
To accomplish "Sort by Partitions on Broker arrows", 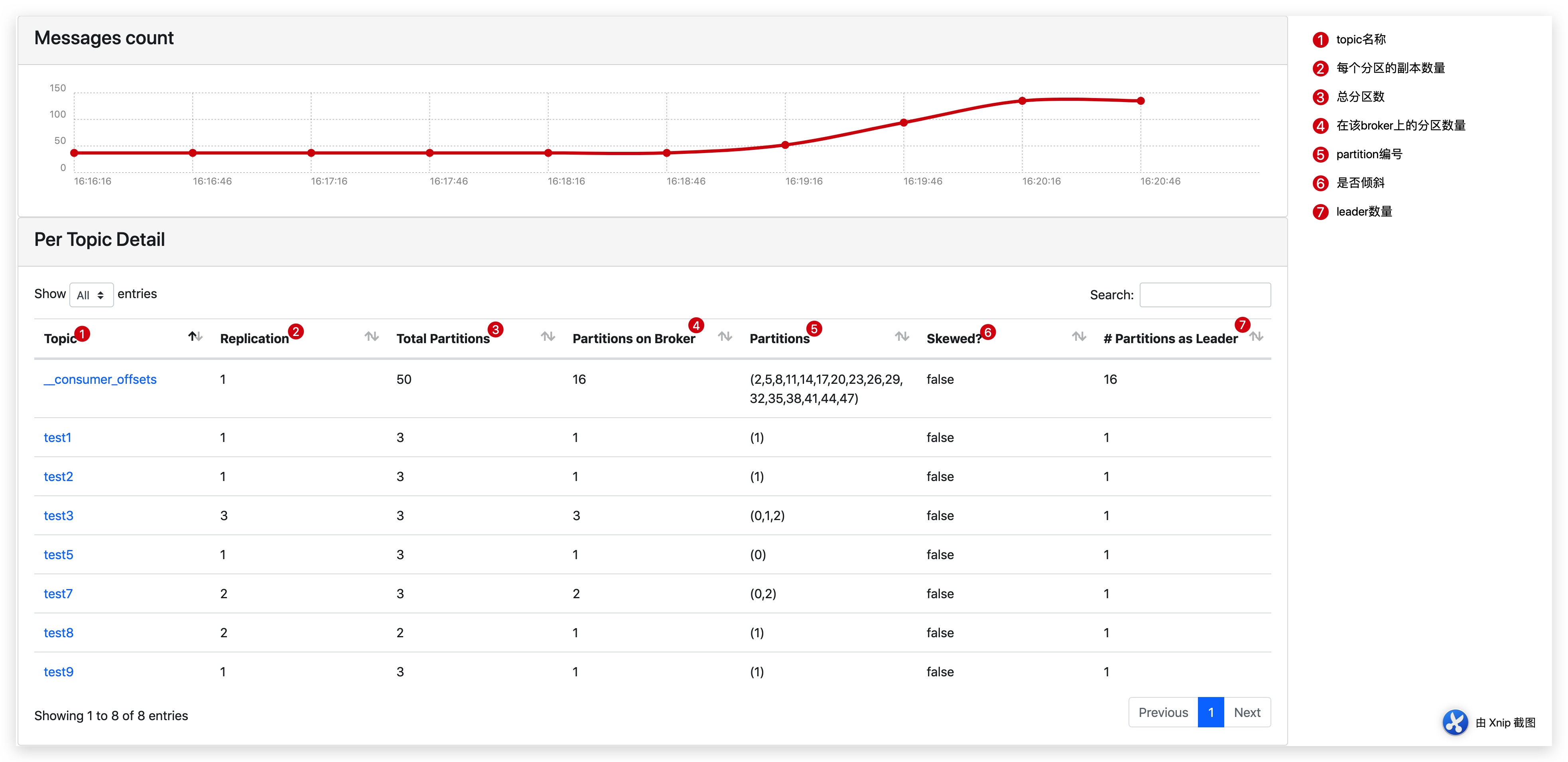I will (724, 336).
